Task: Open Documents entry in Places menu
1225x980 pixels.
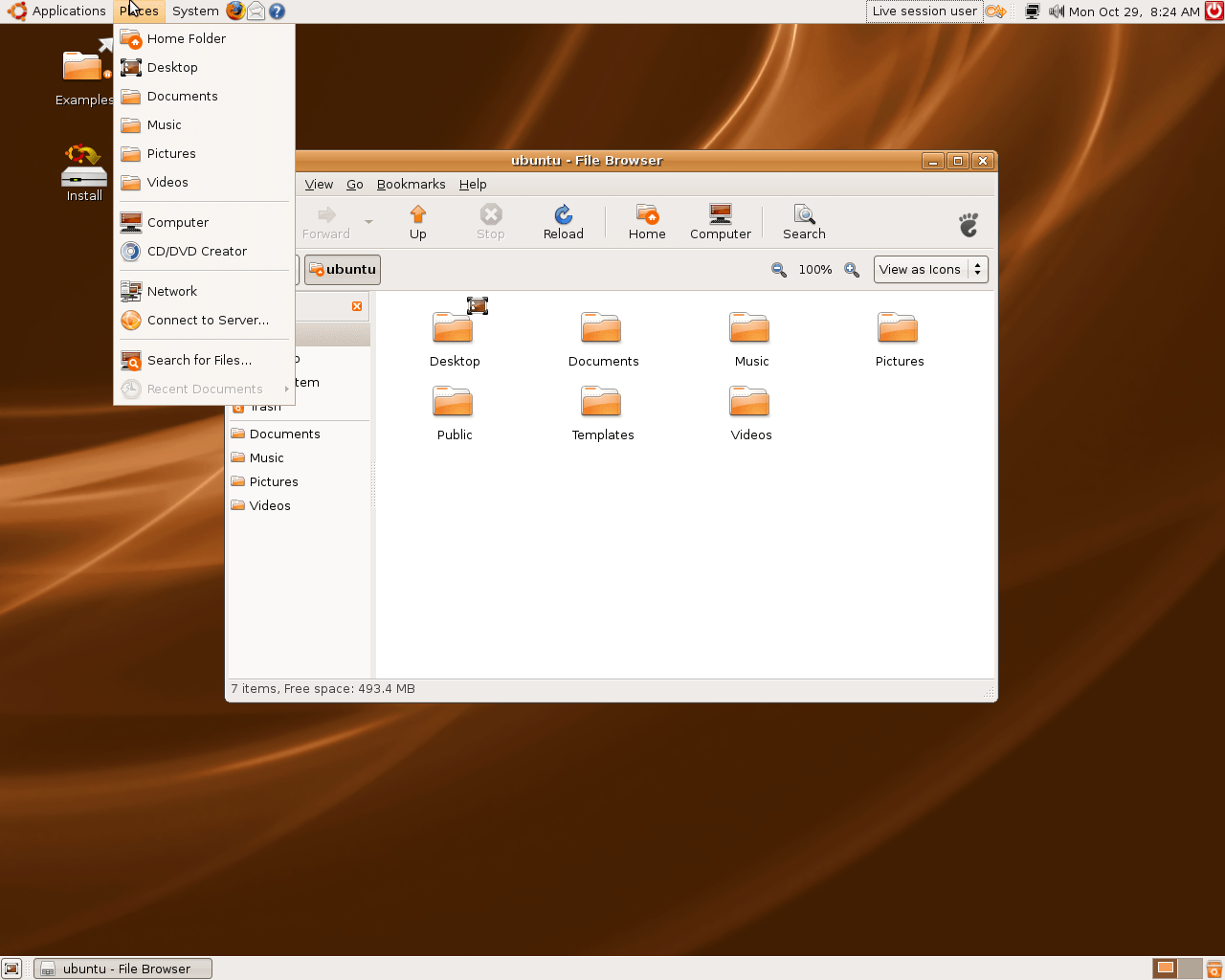Action: pyautogui.click(x=204, y=96)
